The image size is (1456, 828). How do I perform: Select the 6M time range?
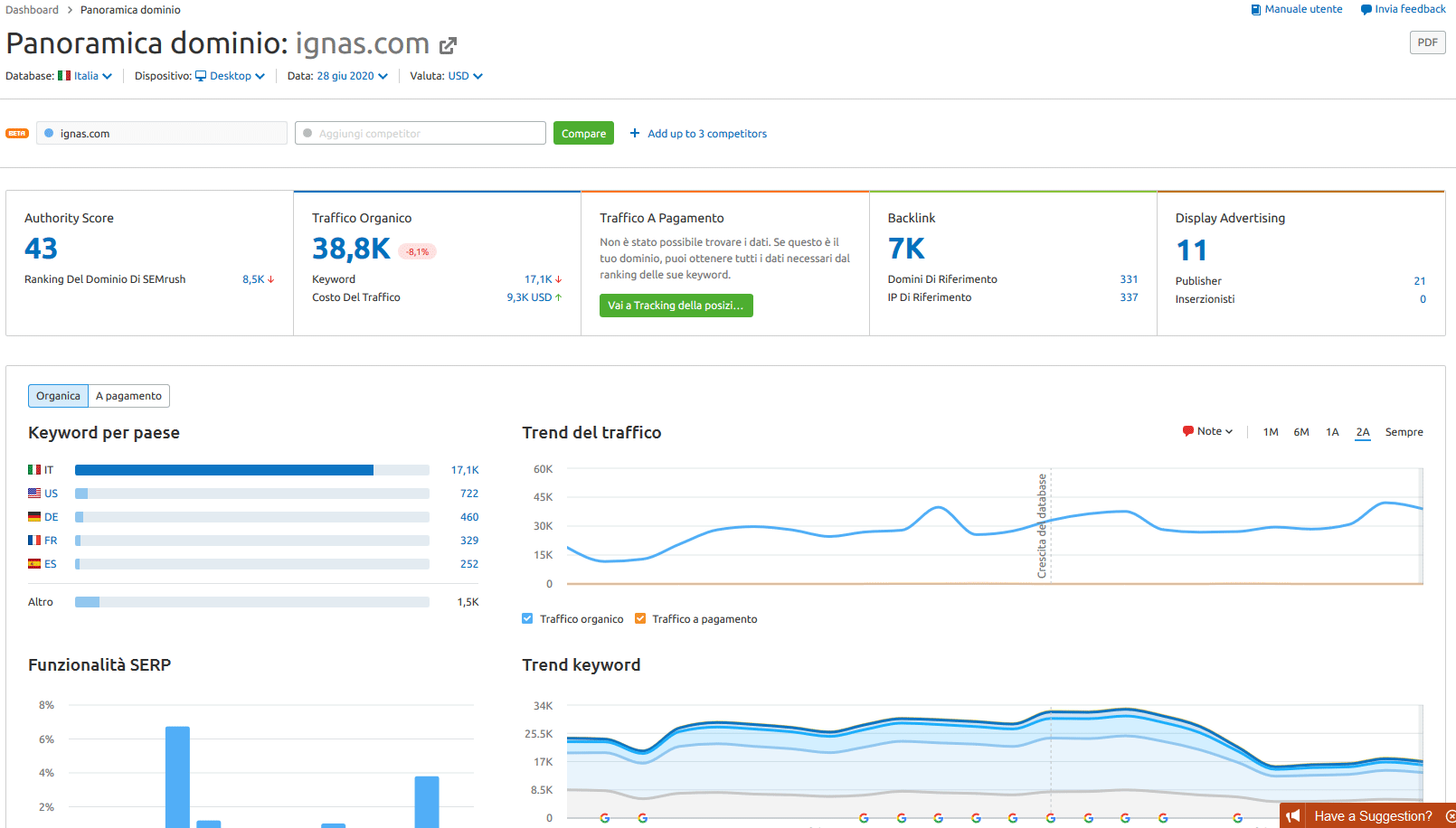[1301, 432]
